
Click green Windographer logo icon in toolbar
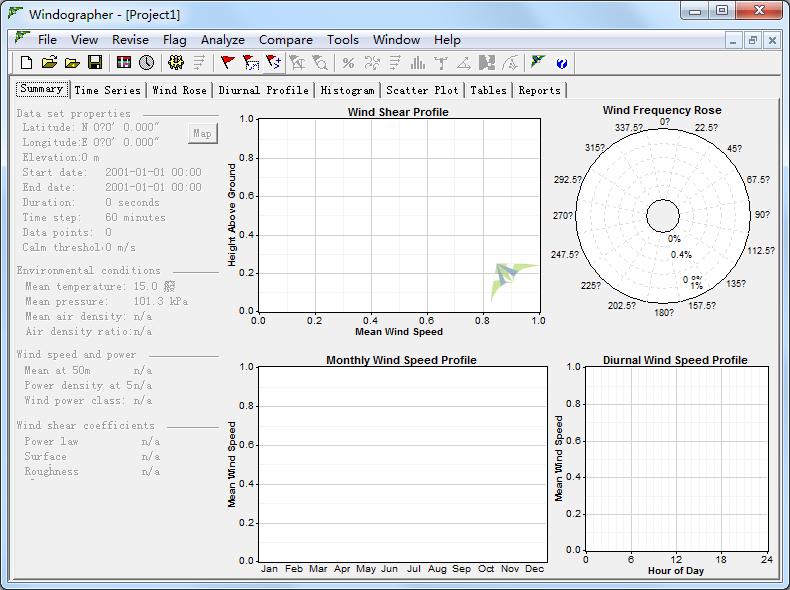pyautogui.click(x=538, y=62)
